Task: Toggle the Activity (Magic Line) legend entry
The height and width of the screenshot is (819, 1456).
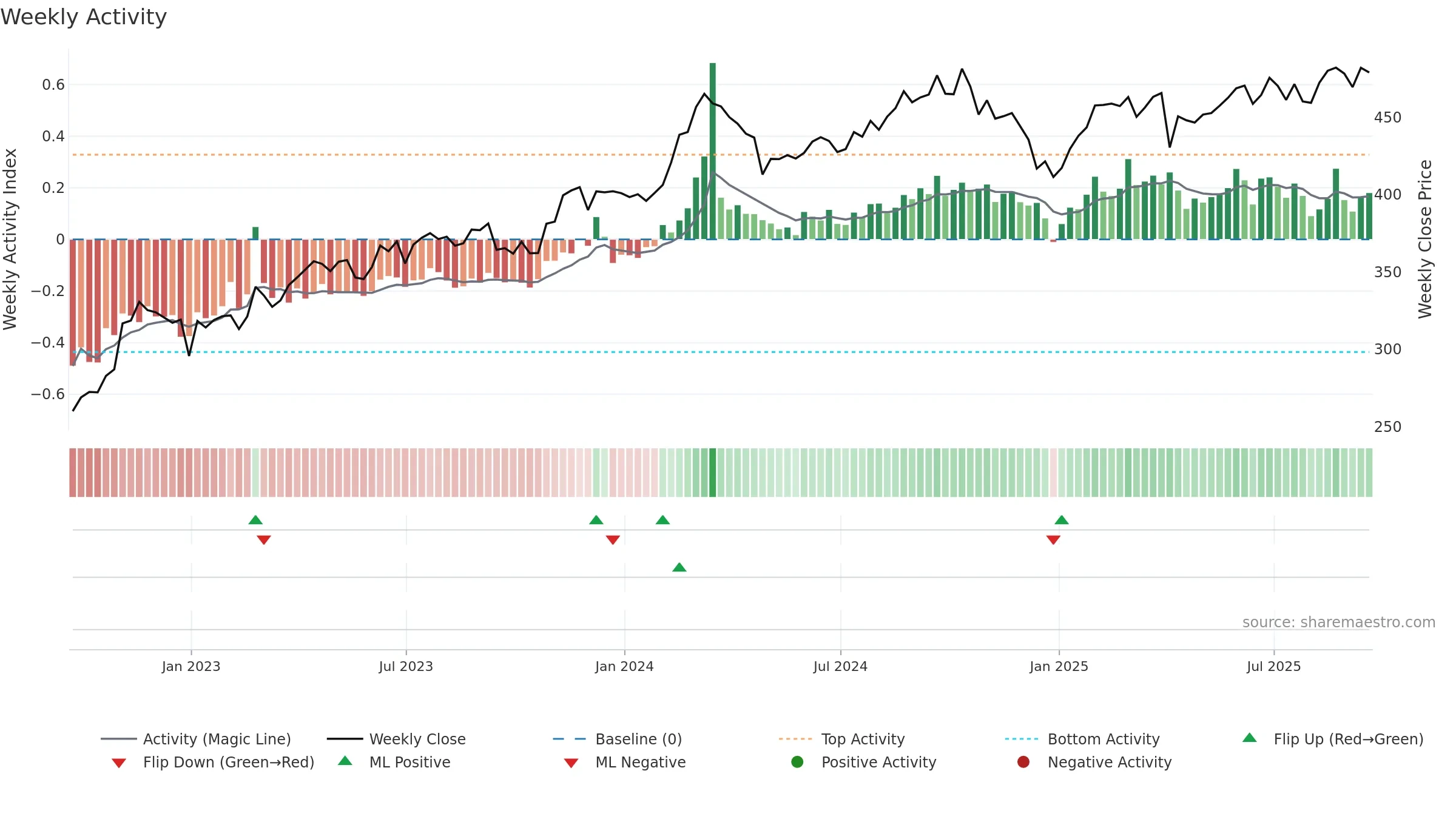Action: 196,739
